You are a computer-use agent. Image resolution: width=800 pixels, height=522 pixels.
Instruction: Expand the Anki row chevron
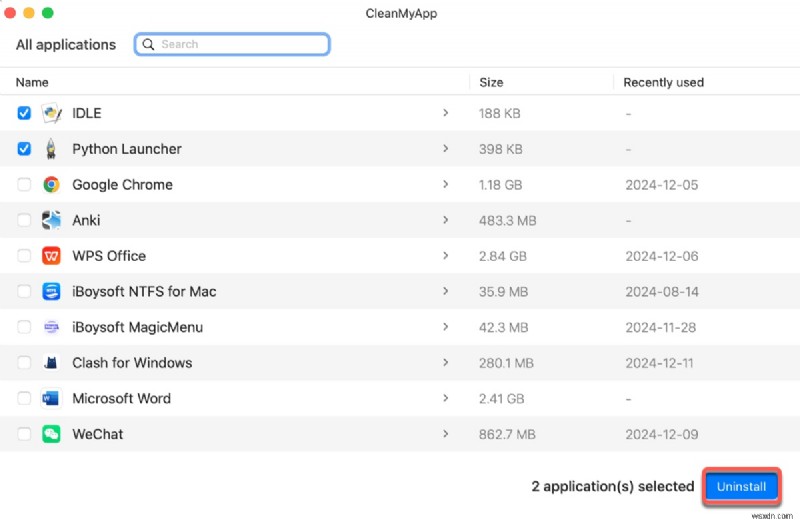(445, 220)
